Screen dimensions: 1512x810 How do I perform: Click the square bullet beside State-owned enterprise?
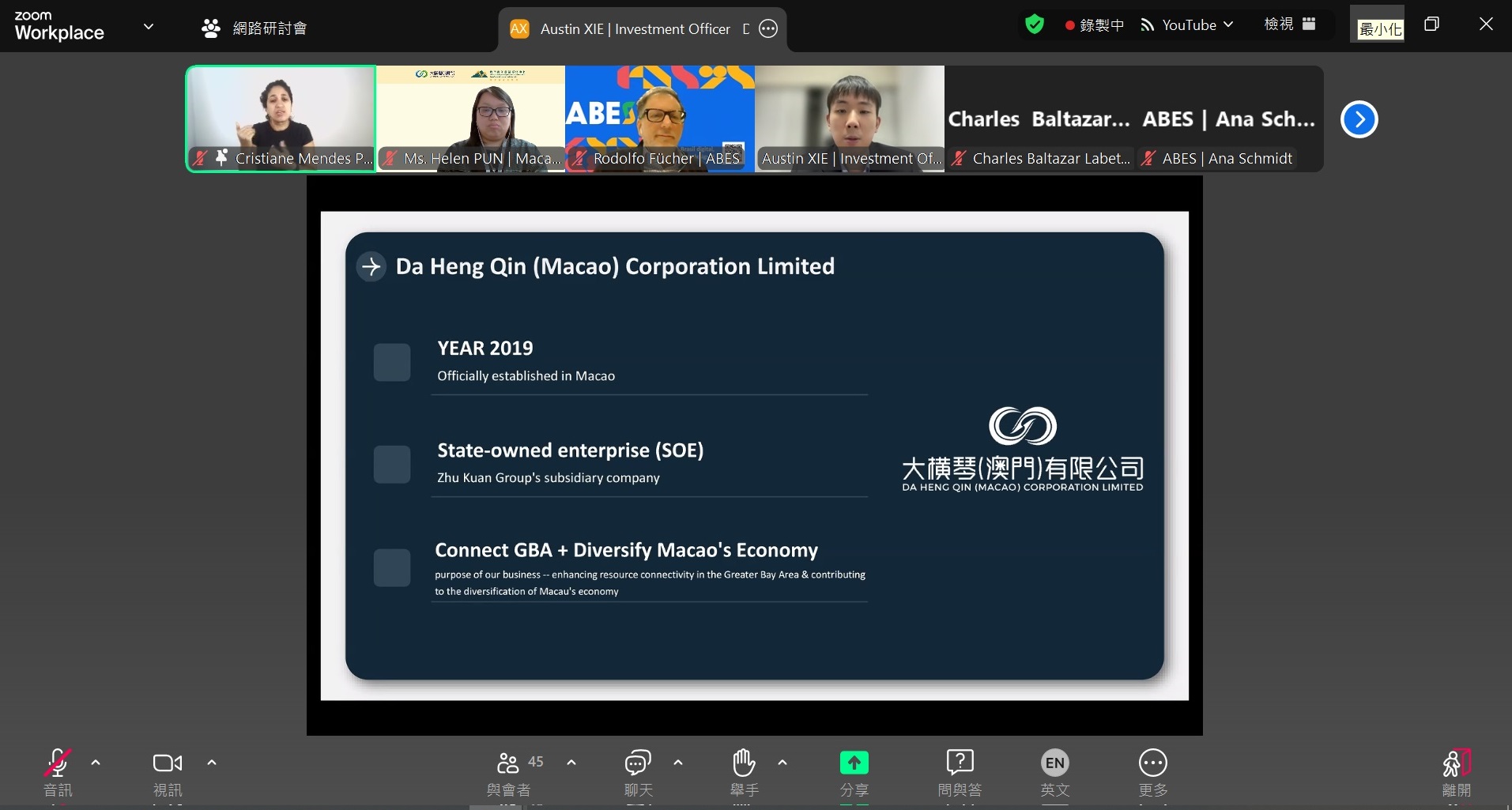(392, 465)
